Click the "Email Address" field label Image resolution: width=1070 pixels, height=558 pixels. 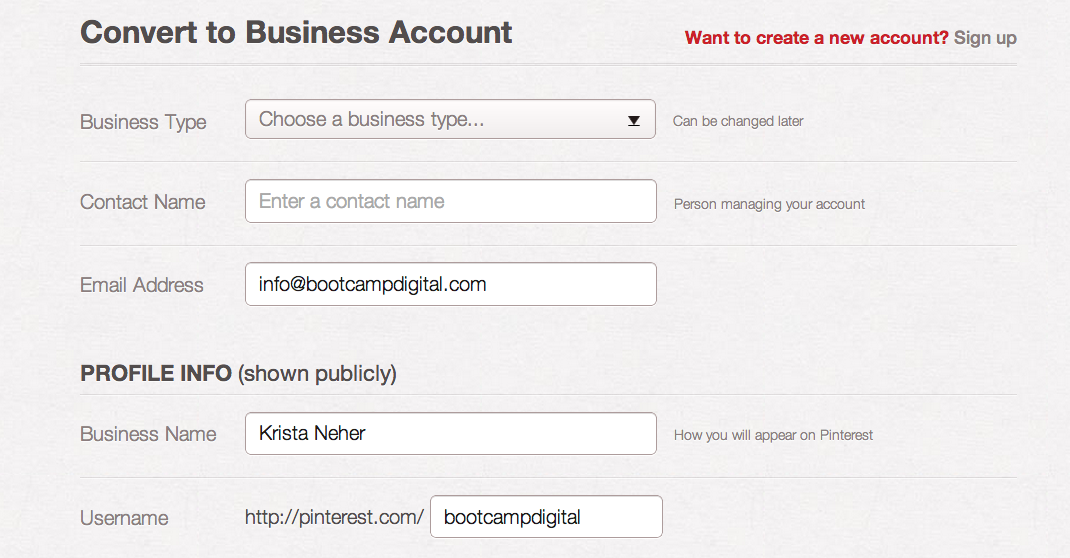[x=141, y=285]
